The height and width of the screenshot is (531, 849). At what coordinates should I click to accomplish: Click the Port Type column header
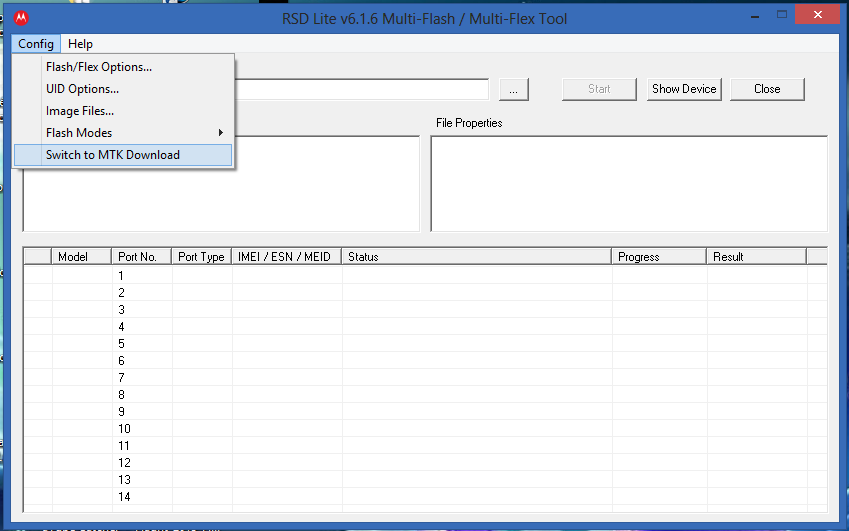(201, 257)
